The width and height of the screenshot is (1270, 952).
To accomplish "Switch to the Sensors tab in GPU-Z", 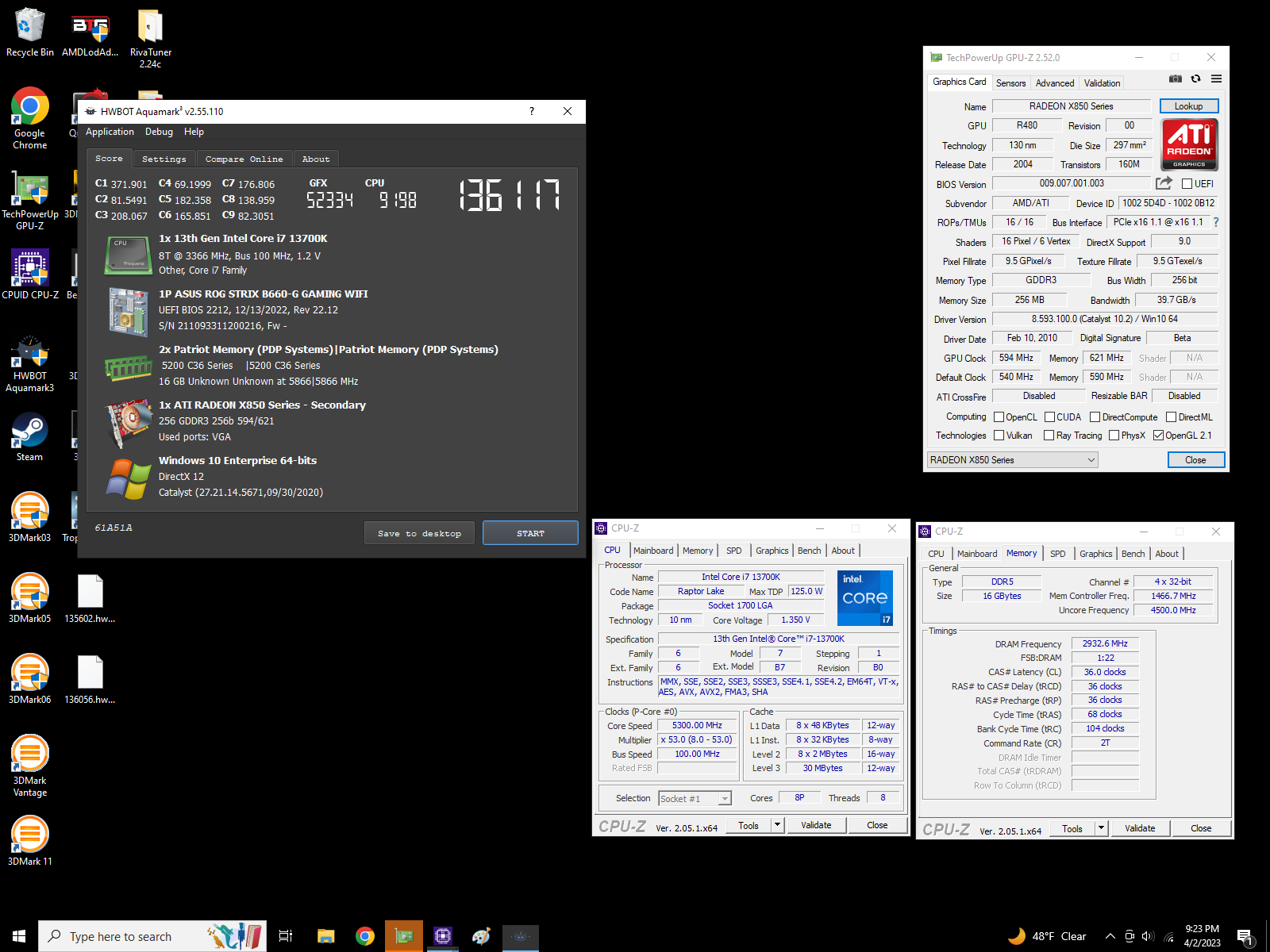I will (x=1010, y=83).
